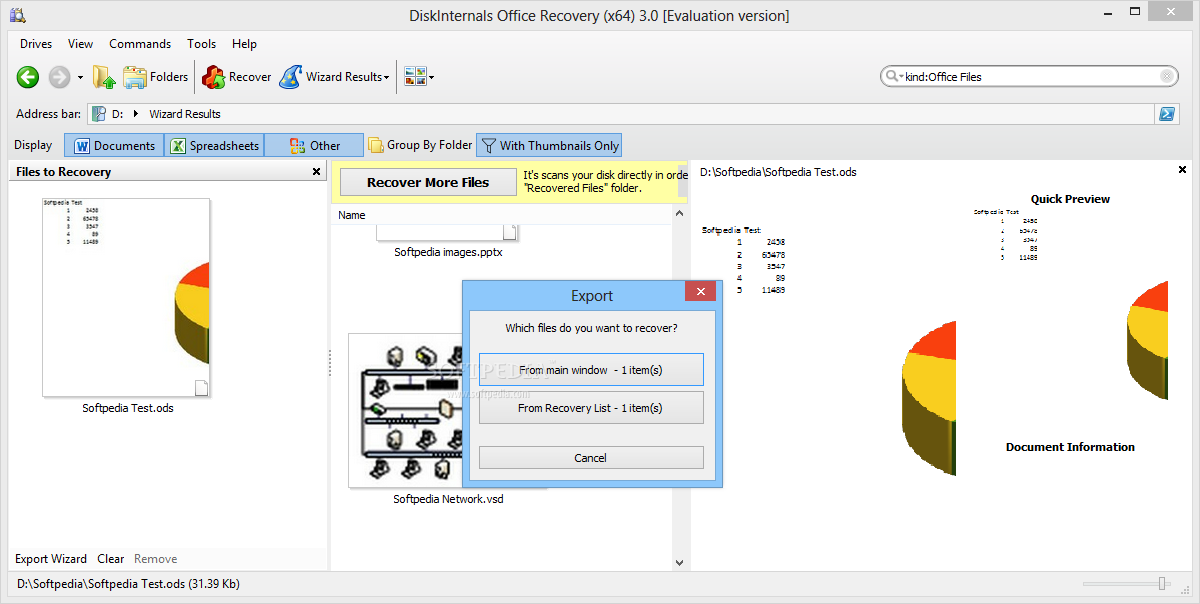Close the Quick Preview pane

[x=1182, y=170]
